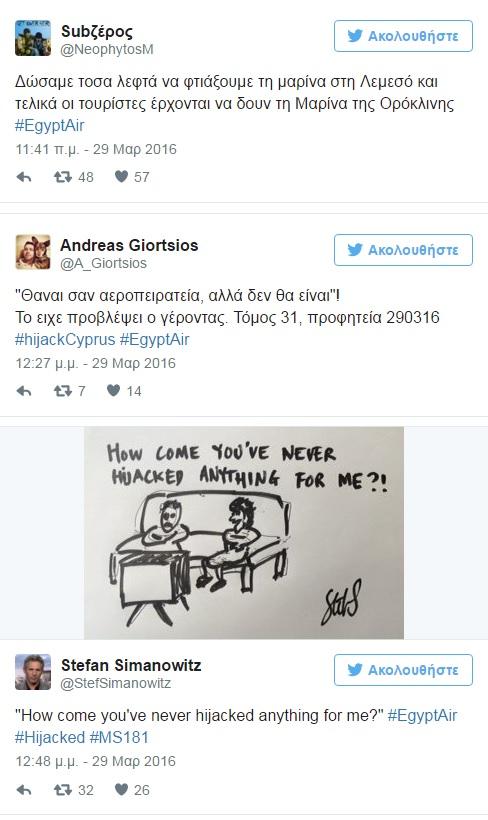Open the #hijackCyprus hashtag

tap(65, 339)
